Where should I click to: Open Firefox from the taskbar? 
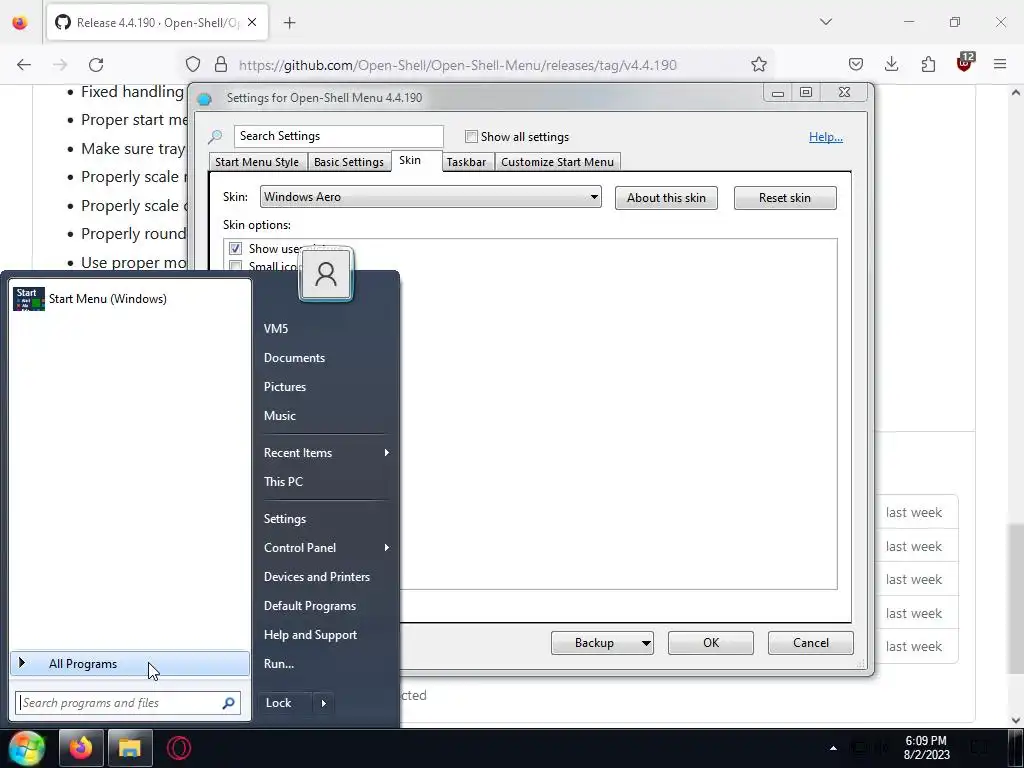click(81, 748)
